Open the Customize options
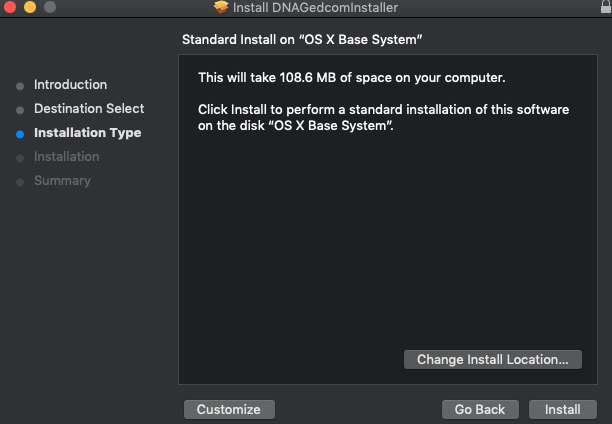Screen dimensions: 612x424 [228, 410]
